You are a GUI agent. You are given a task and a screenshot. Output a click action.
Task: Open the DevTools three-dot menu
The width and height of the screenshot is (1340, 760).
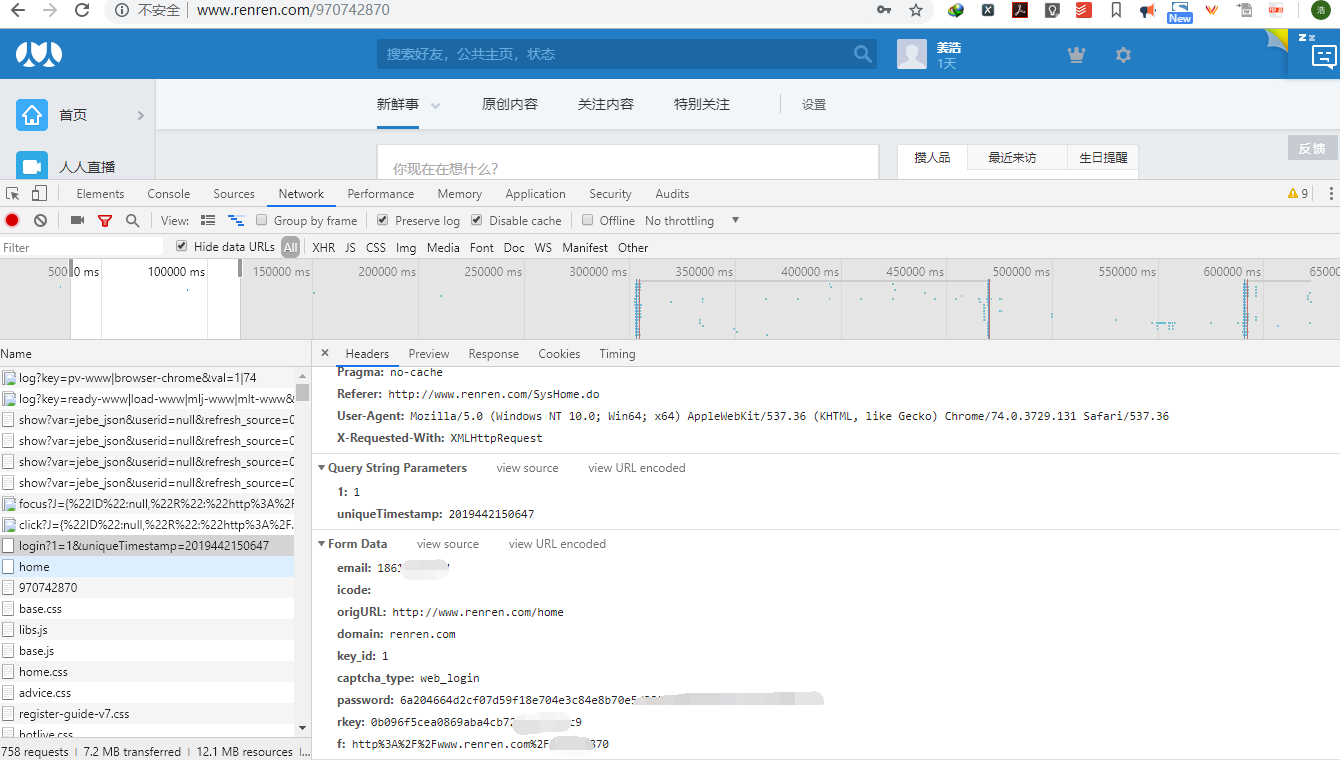1330,194
